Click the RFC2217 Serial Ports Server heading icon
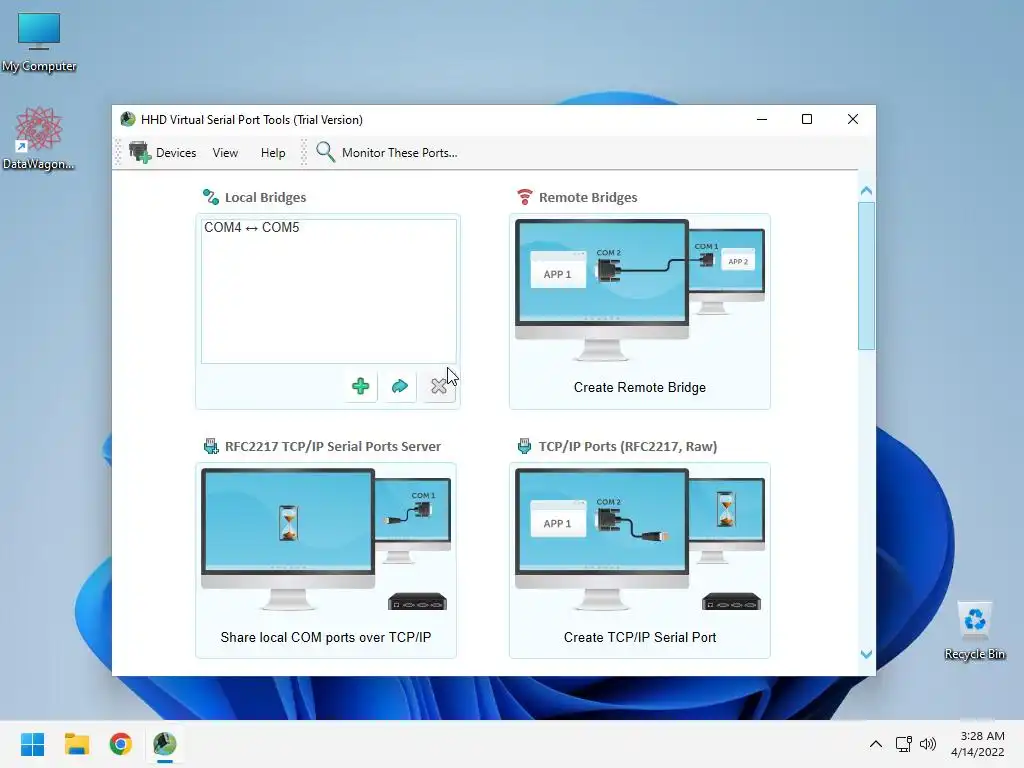1024x768 pixels. point(210,446)
